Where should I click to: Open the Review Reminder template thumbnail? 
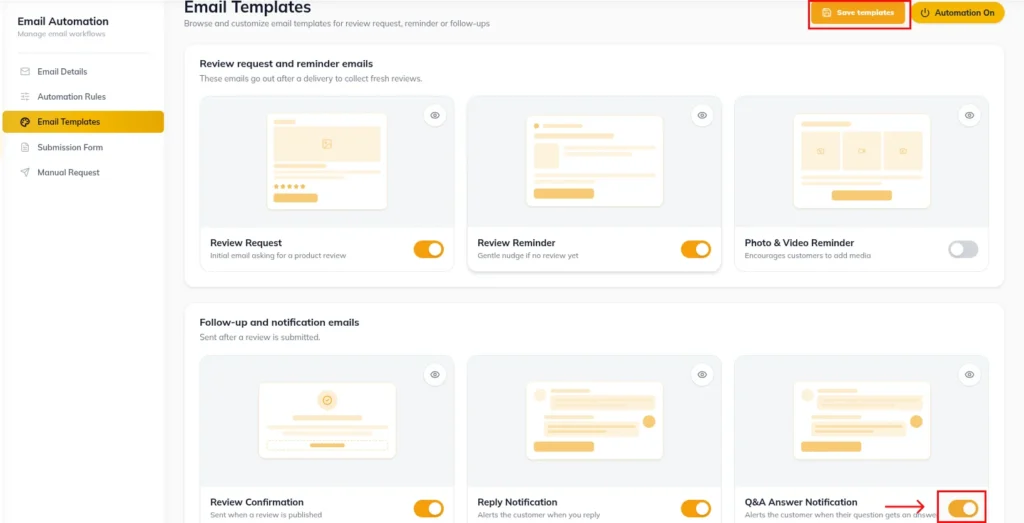pyautogui.click(x=594, y=161)
